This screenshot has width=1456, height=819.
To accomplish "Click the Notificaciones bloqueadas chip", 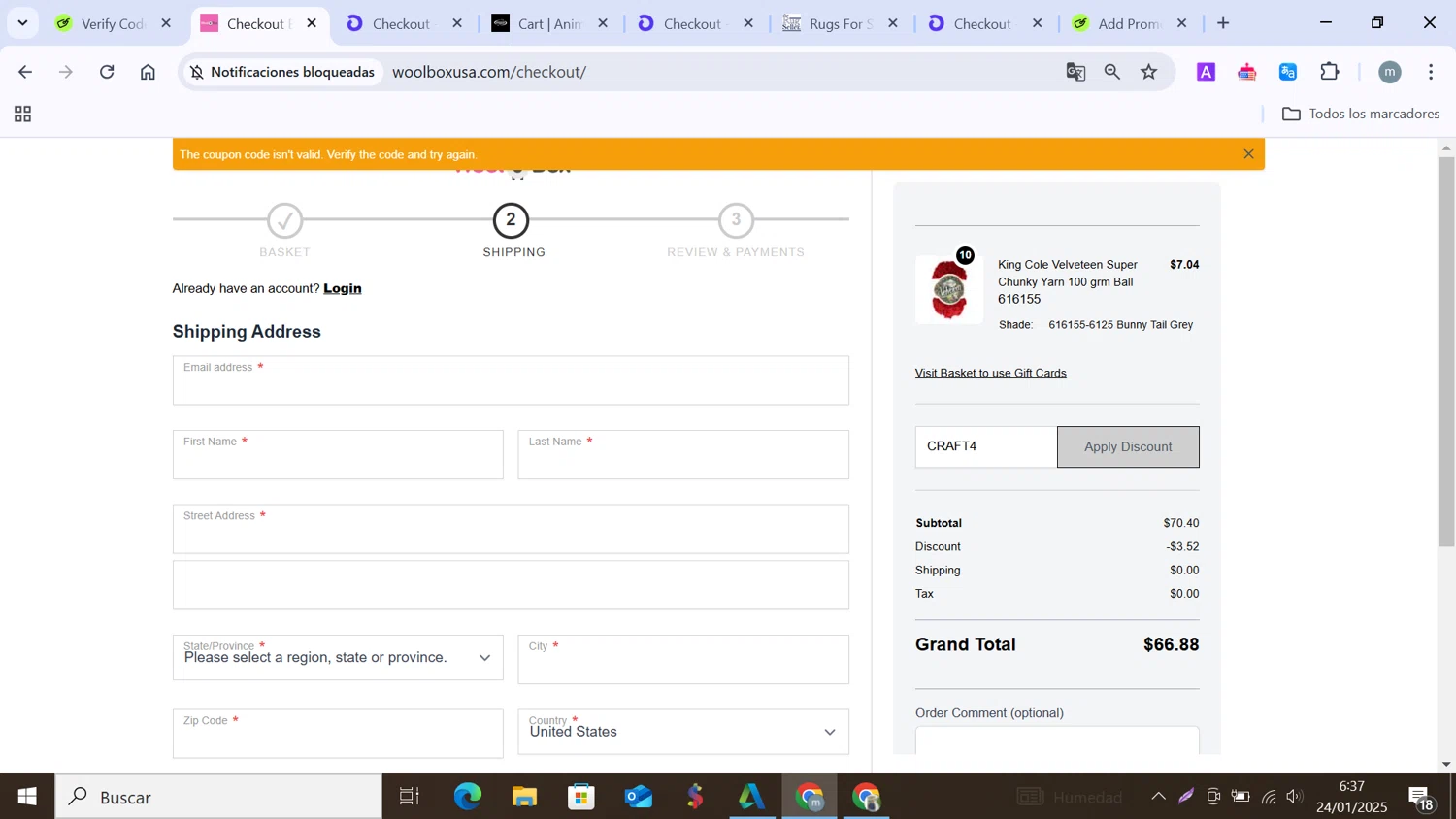I will click(x=282, y=72).
